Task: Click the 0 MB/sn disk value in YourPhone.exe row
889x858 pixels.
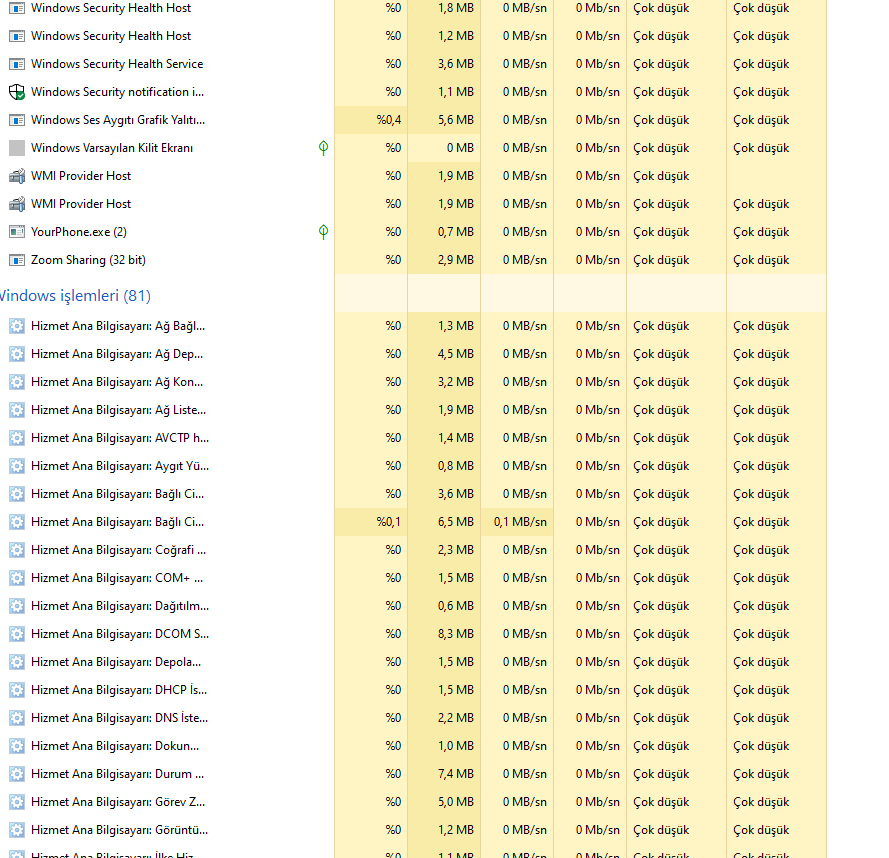Action: pyautogui.click(x=525, y=232)
